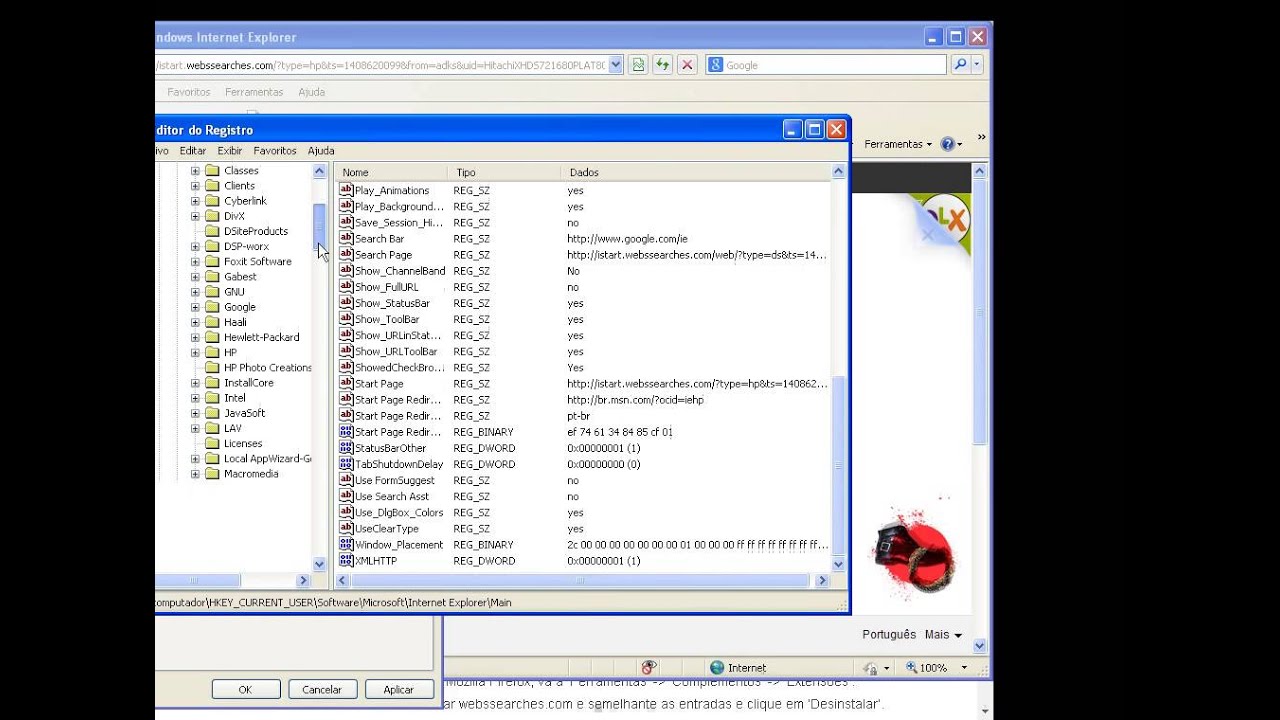Click the Dados column header

click(x=697, y=172)
